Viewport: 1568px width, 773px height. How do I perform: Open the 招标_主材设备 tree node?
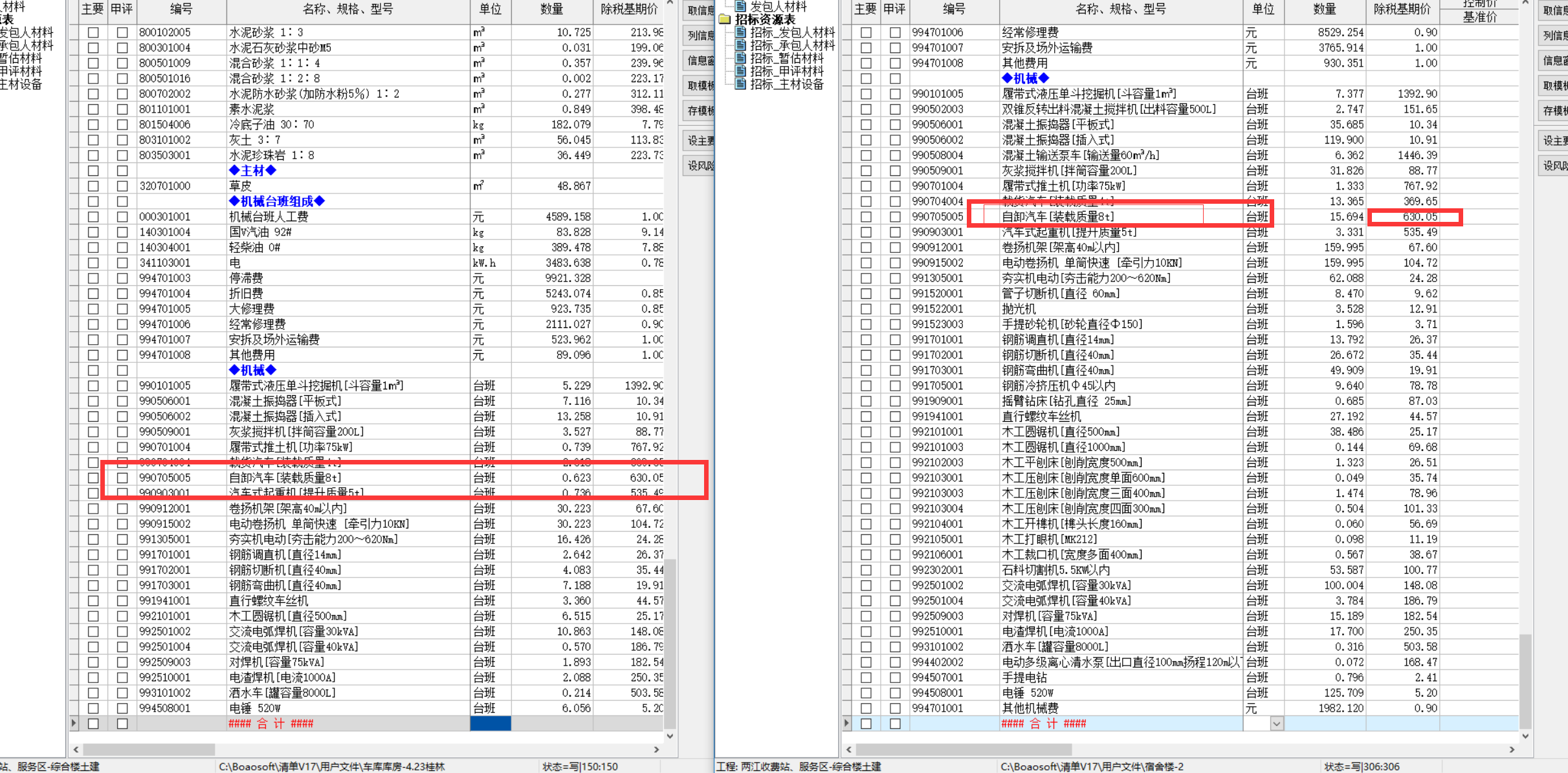pyautogui.click(x=787, y=84)
